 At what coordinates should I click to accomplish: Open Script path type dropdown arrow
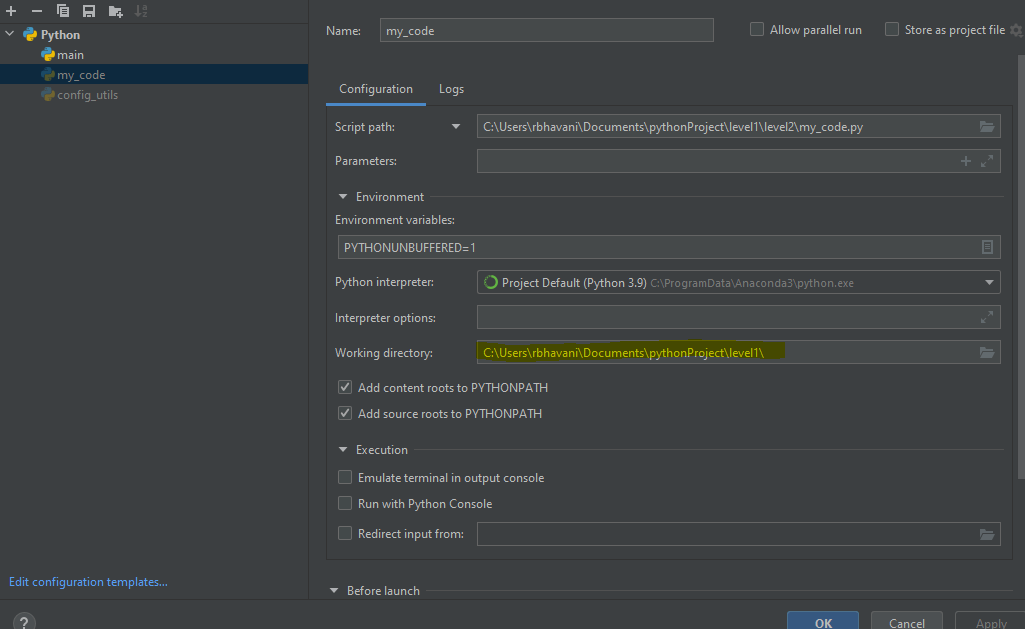pyautogui.click(x=456, y=127)
